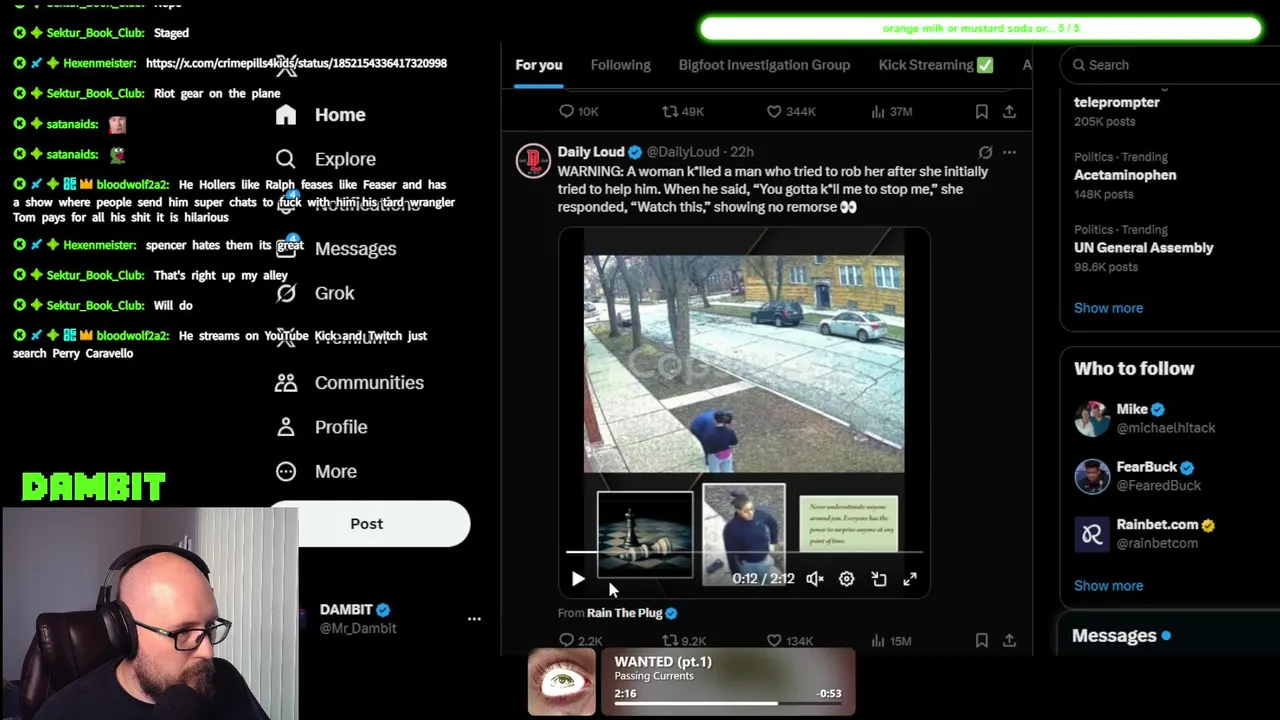Open Messages from the sidebar
1280x720 pixels.
click(x=335, y=248)
